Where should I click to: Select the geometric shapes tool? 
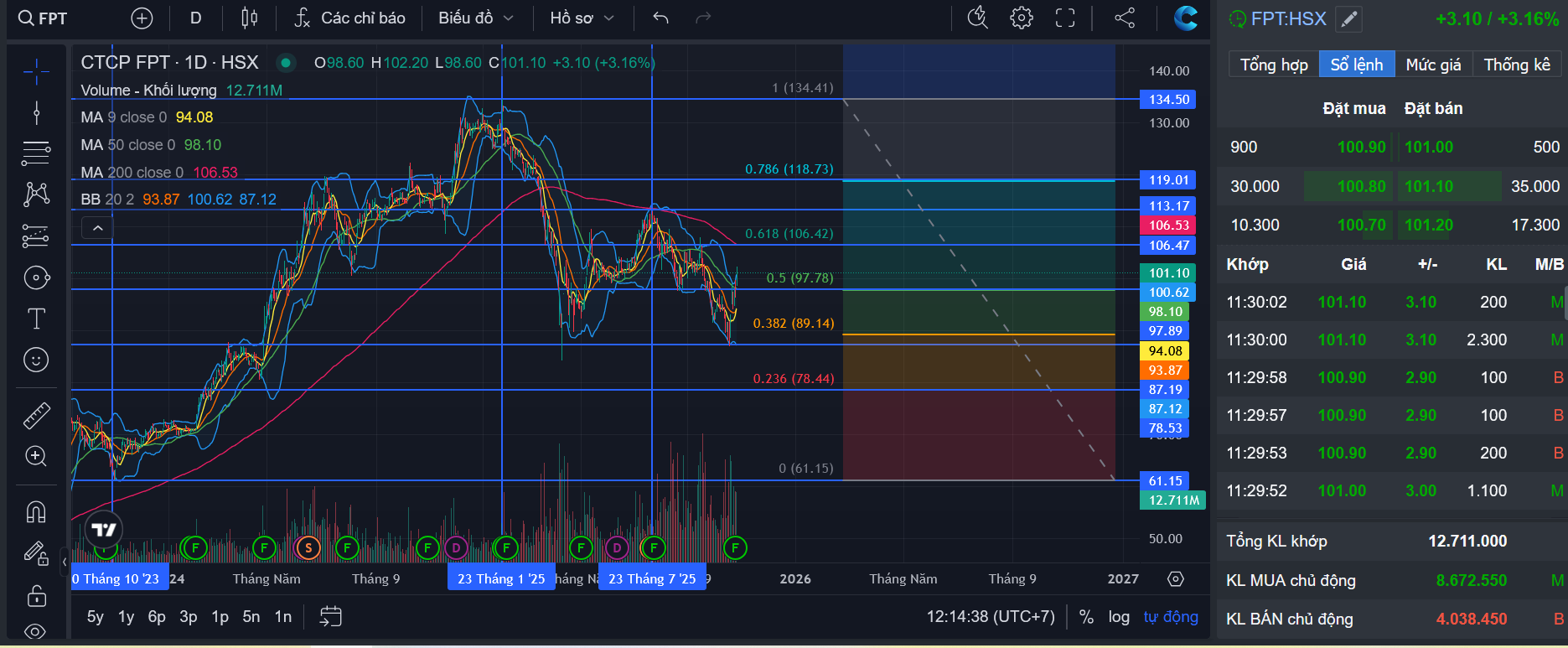tap(36, 277)
